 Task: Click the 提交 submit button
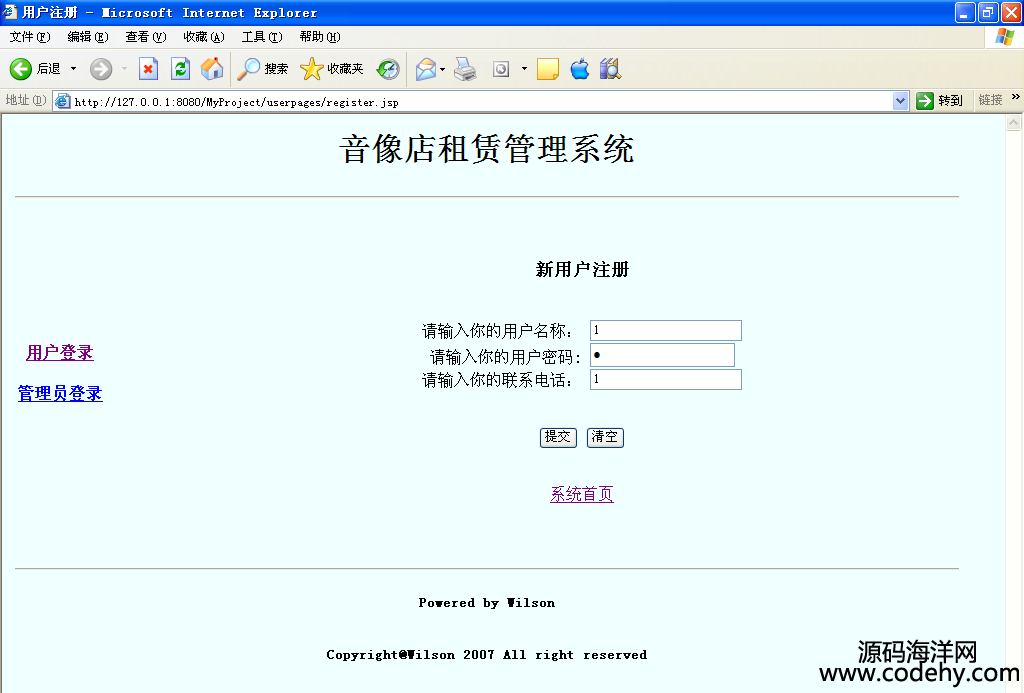(x=558, y=437)
